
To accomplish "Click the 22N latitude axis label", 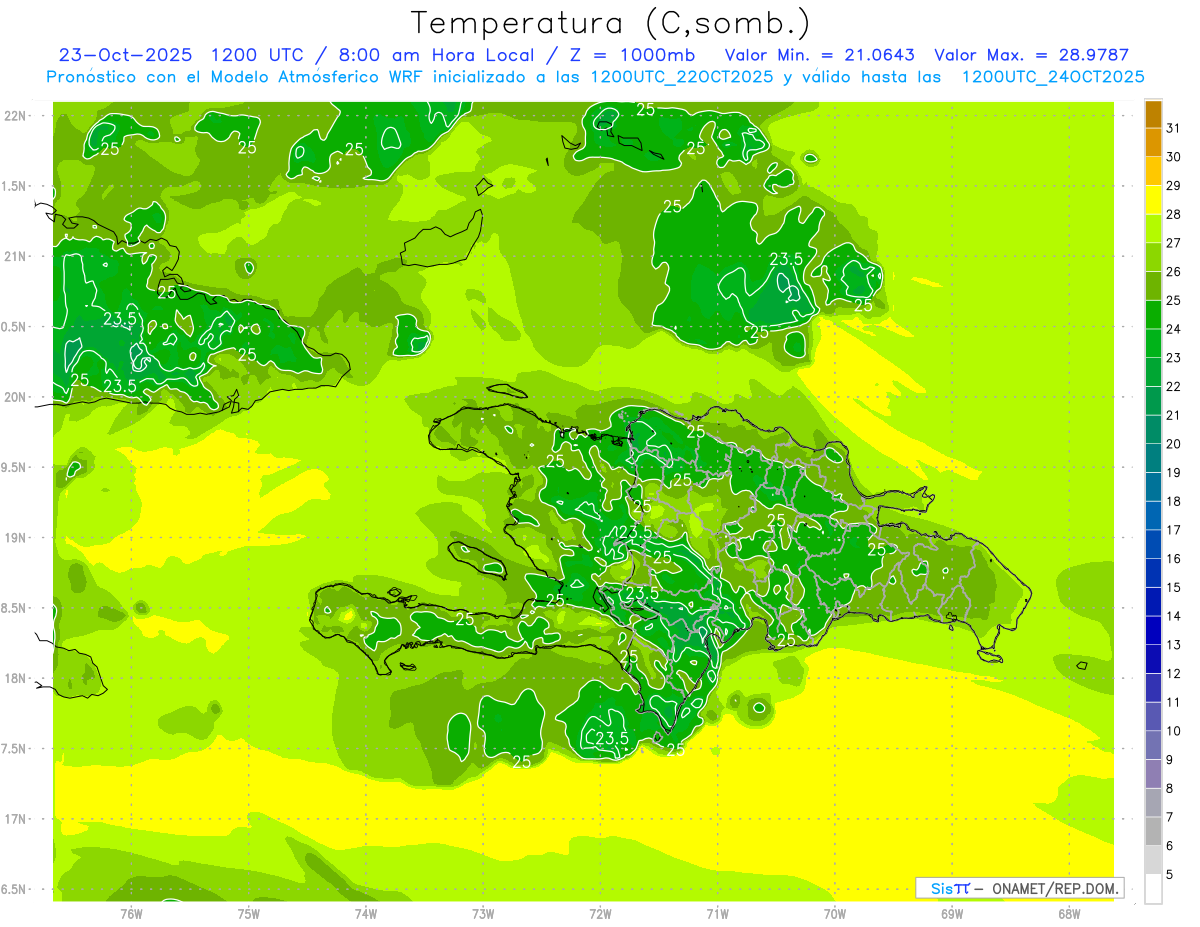I will pyautogui.click(x=15, y=116).
